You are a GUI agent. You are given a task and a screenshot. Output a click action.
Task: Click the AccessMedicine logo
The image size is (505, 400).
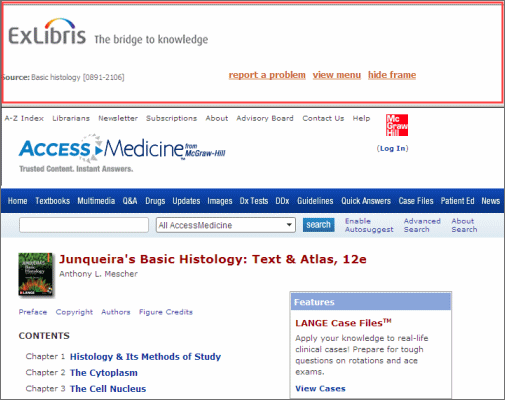122,149
